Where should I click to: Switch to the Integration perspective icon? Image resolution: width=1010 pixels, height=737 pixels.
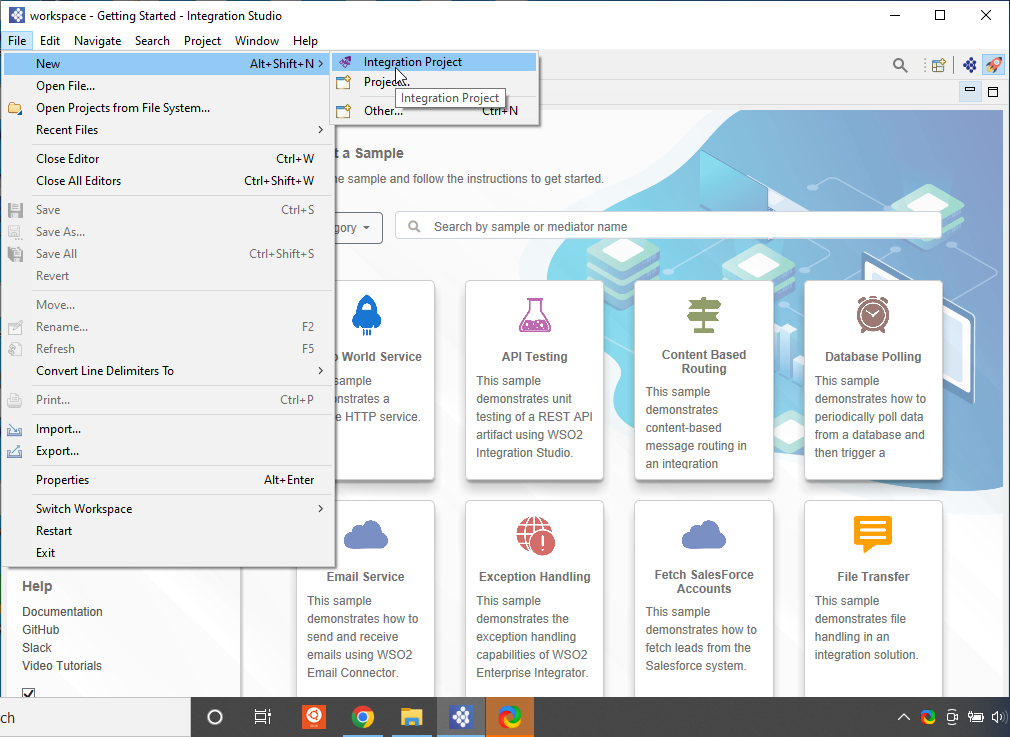coord(969,65)
